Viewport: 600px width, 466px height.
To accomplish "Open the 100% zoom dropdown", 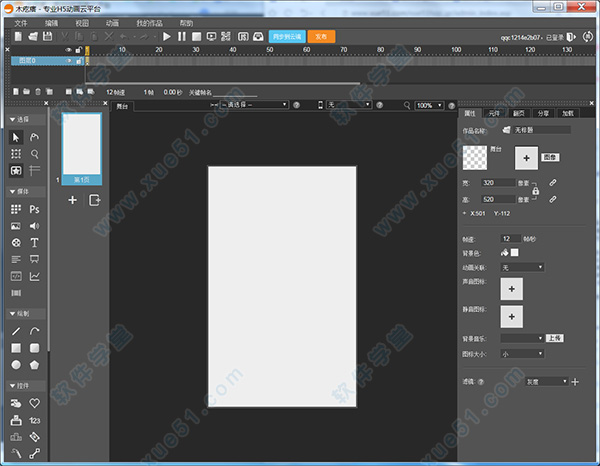I will pos(431,104).
